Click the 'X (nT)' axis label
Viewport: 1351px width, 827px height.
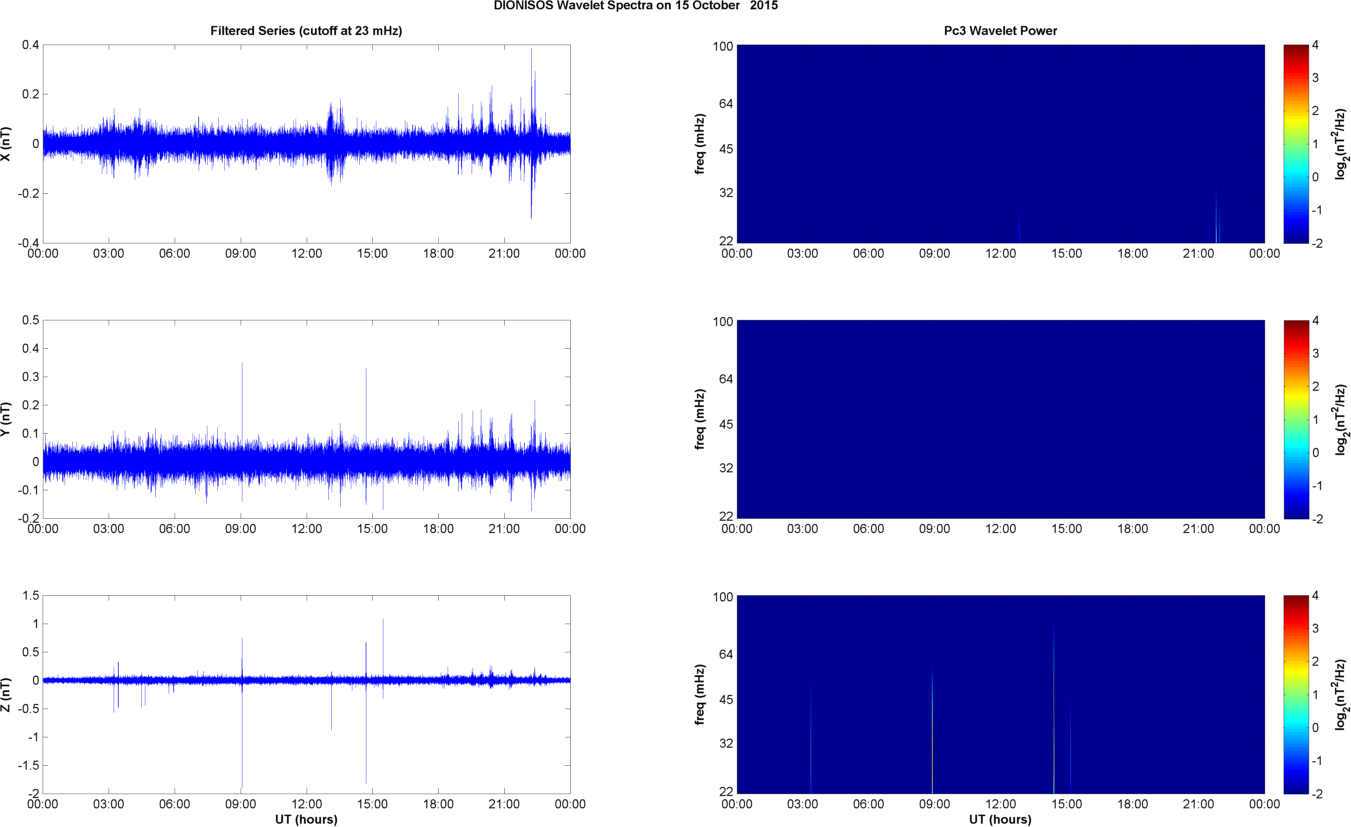coord(7,144)
